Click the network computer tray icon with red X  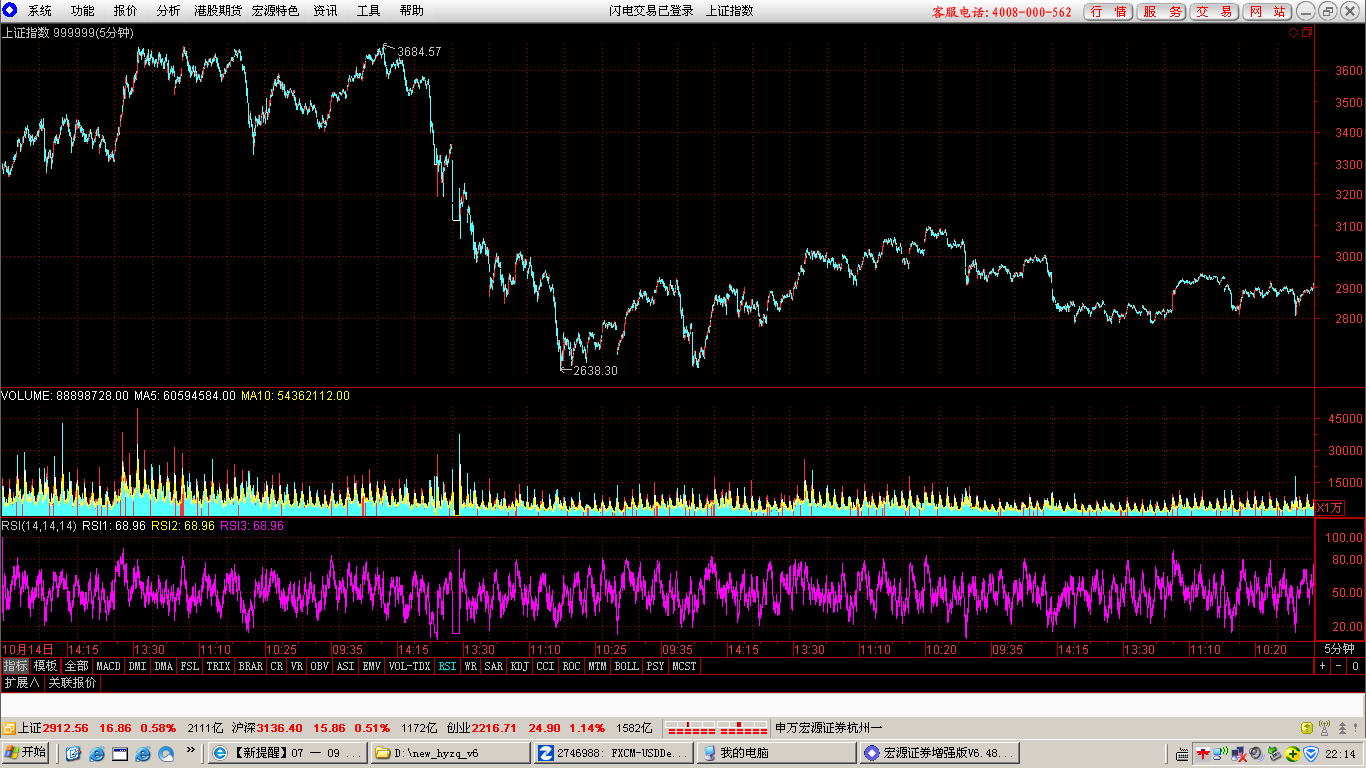pos(1239,753)
